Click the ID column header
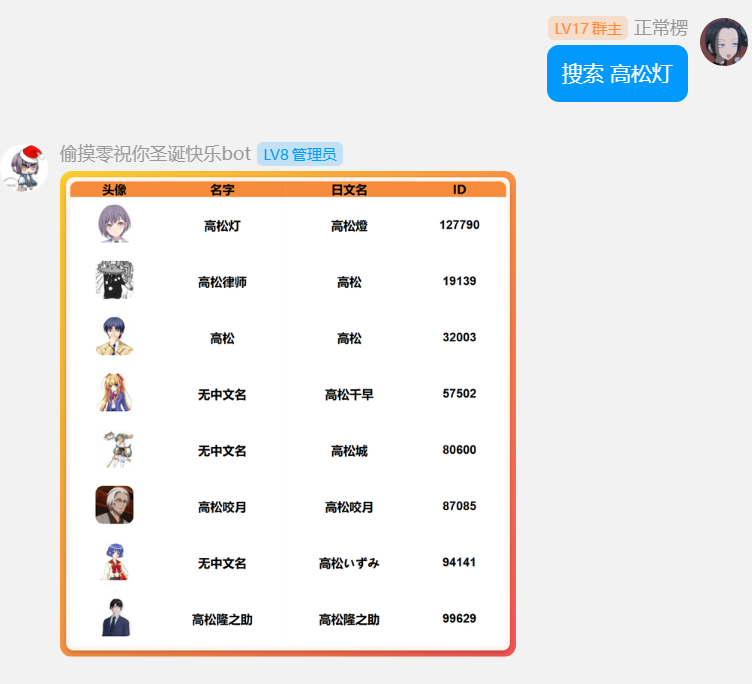Image resolution: width=752 pixels, height=684 pixels. pyautogui.click(x=459, y=189)
